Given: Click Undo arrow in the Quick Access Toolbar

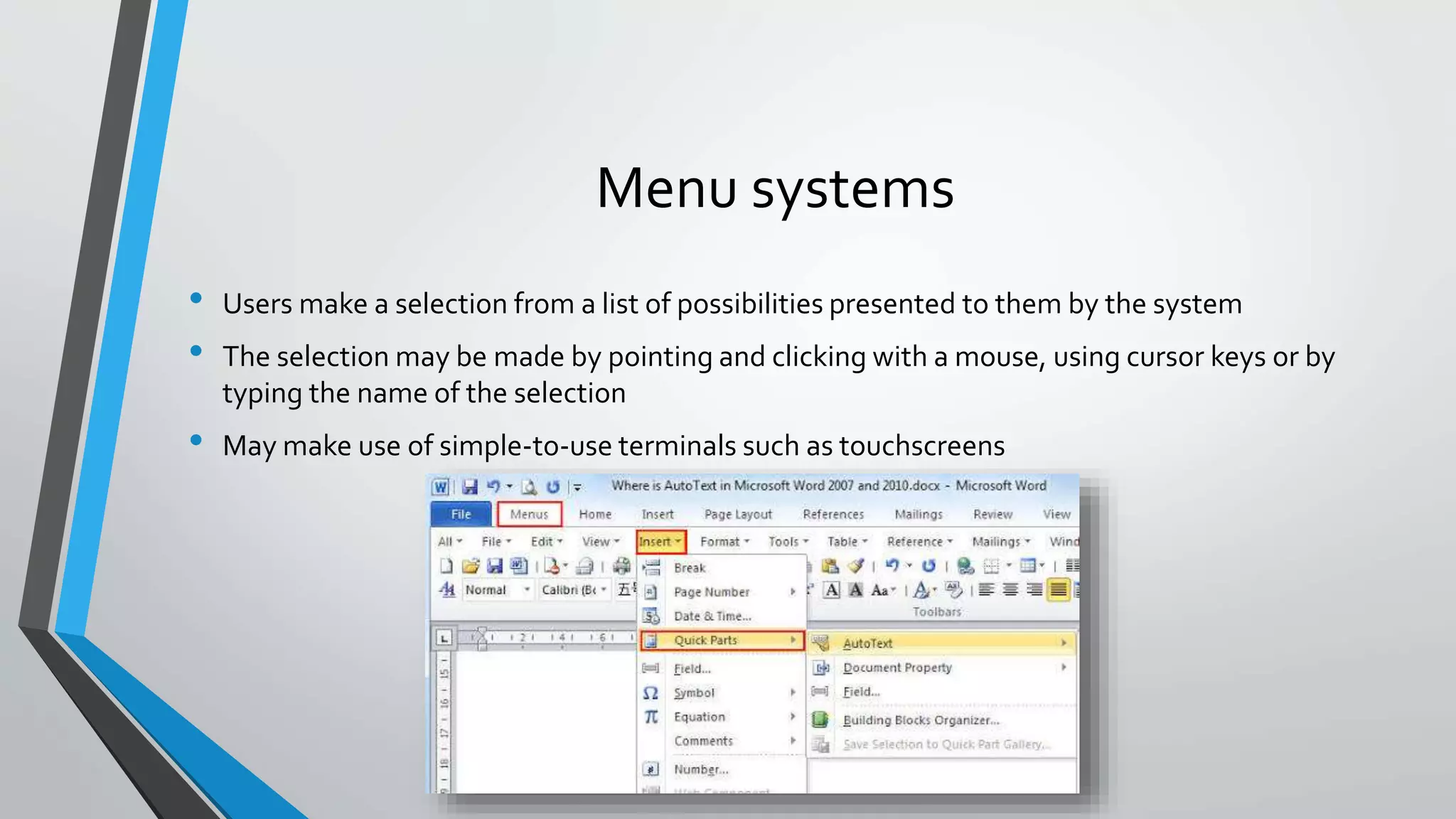Looking at the screenshot, I should [x=493, y=486].
